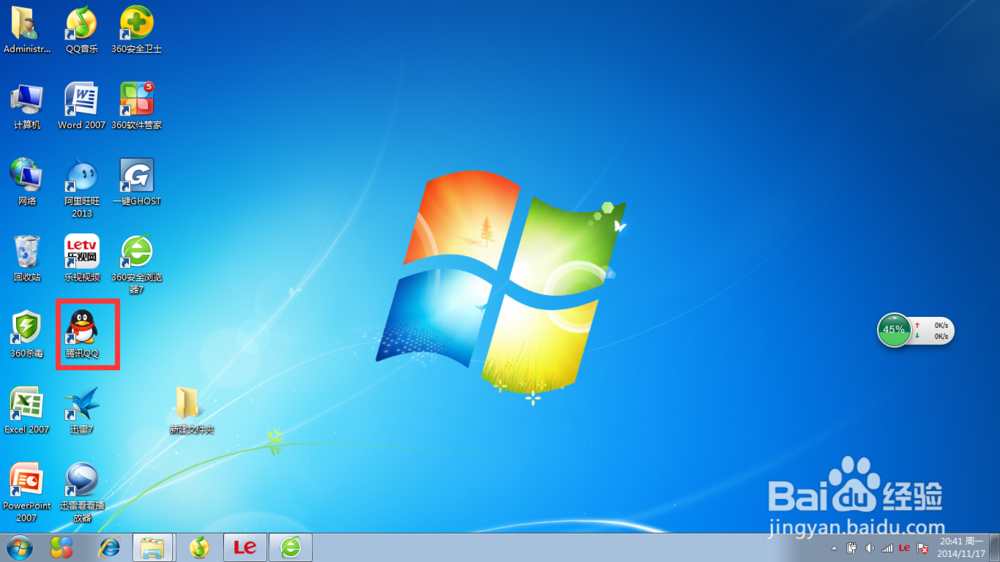The image size is (1000, 562).
Task: Click the red Le tray icon
Action: point(904,548)
